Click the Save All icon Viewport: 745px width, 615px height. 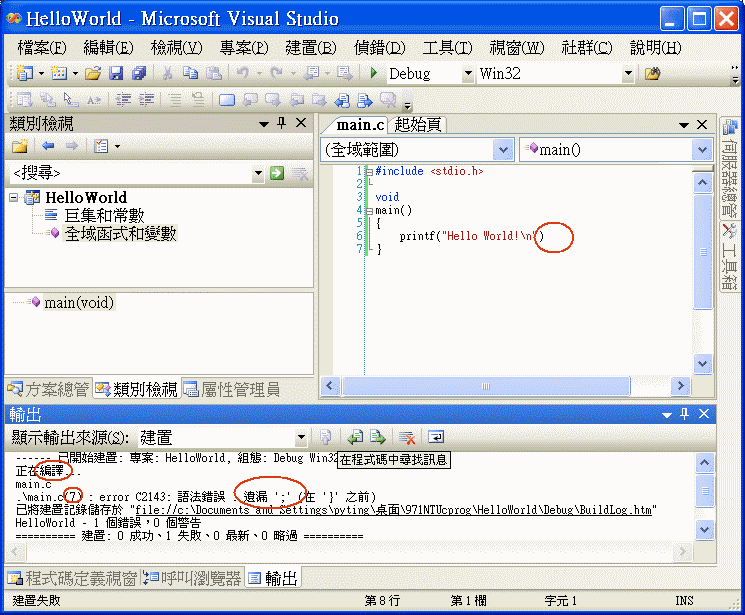pos(139,73)
